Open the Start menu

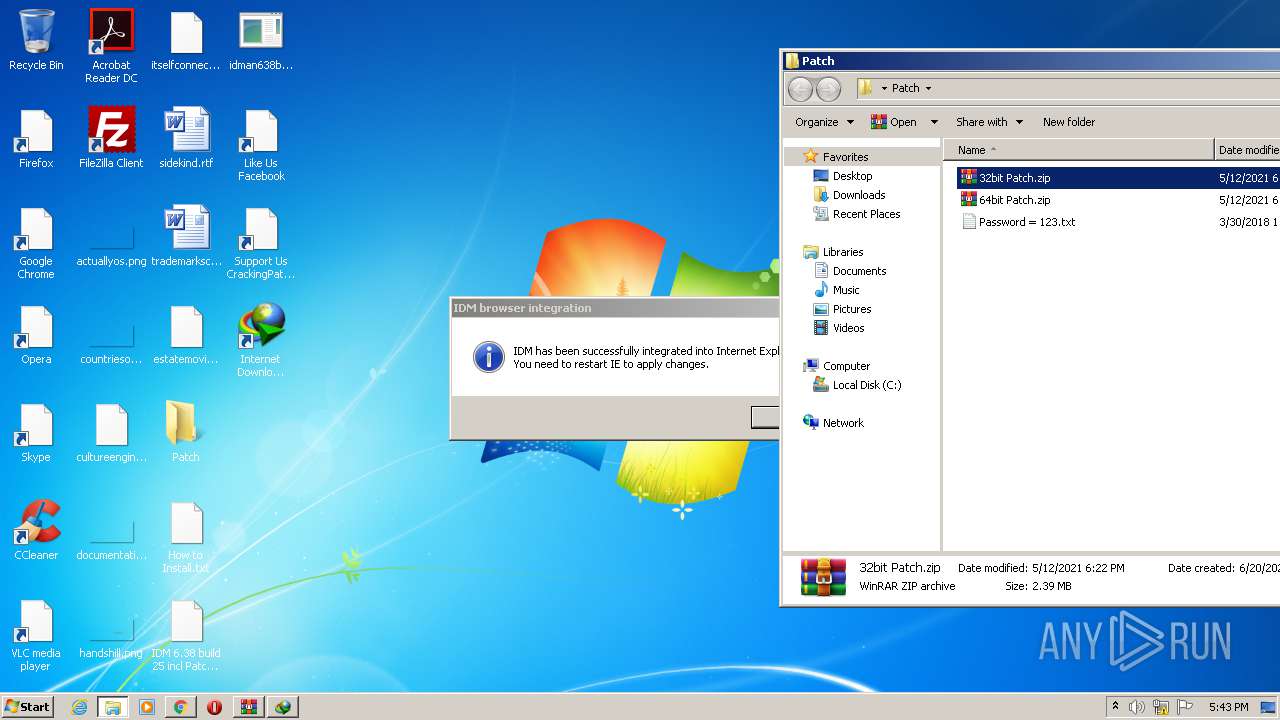point(28,707)
